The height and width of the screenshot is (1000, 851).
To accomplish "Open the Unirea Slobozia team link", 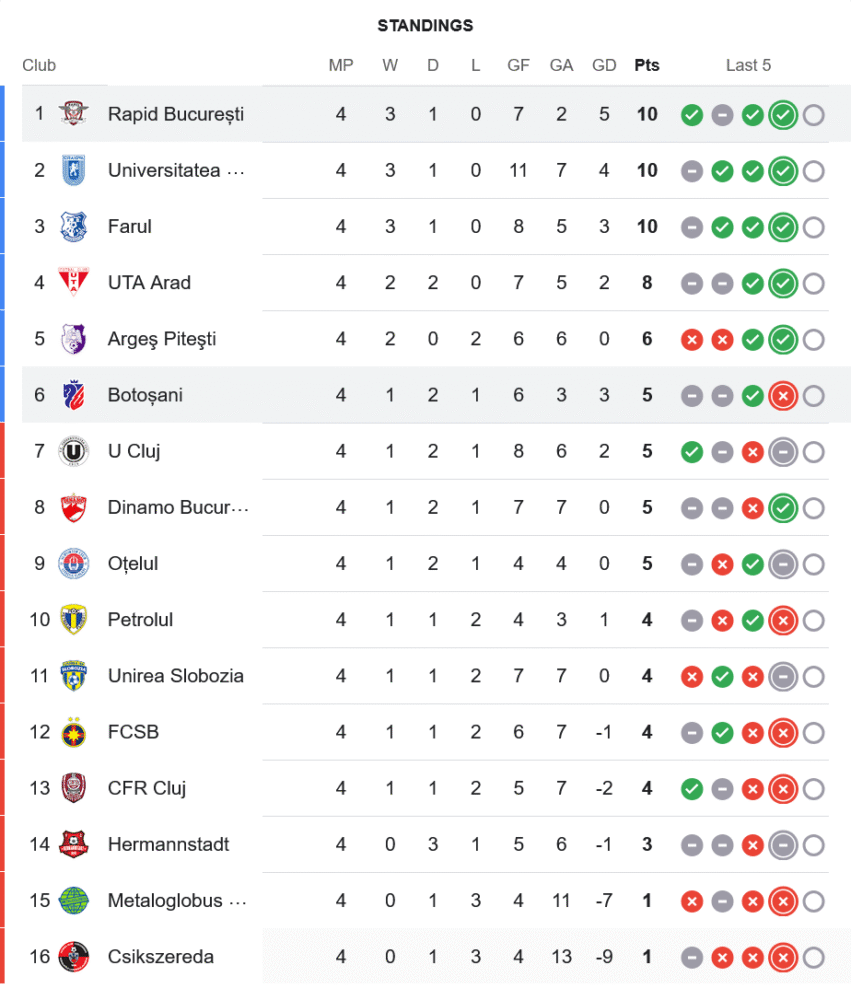I will (176, 676).
